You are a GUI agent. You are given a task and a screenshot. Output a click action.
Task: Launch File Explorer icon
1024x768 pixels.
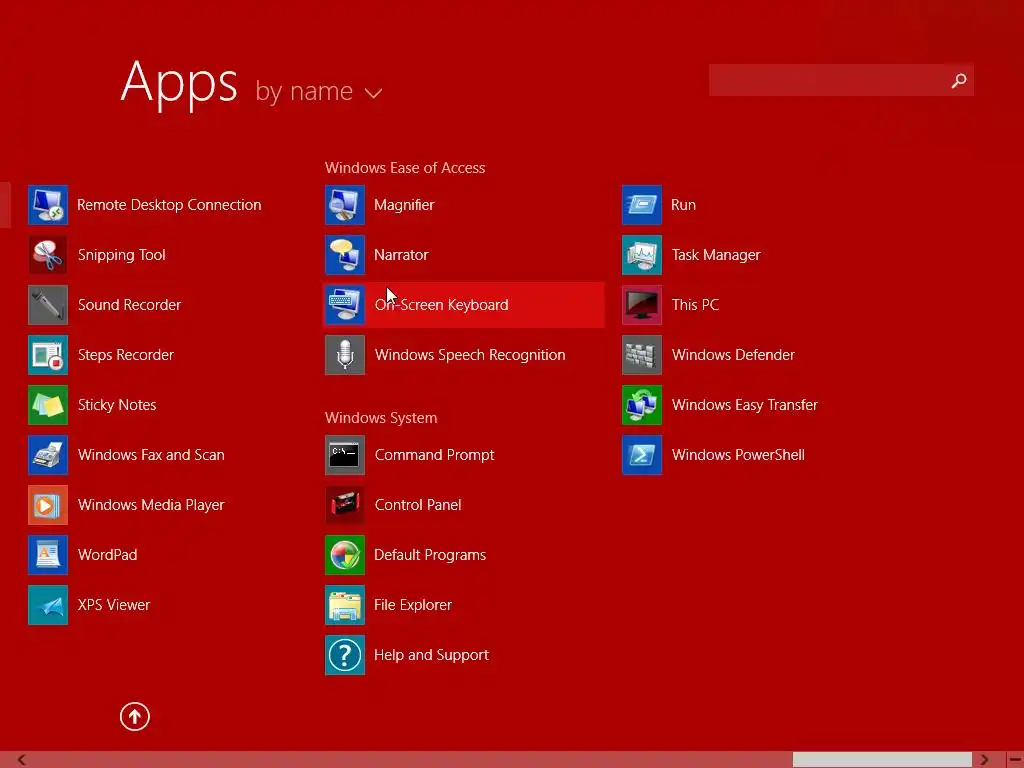345,605
